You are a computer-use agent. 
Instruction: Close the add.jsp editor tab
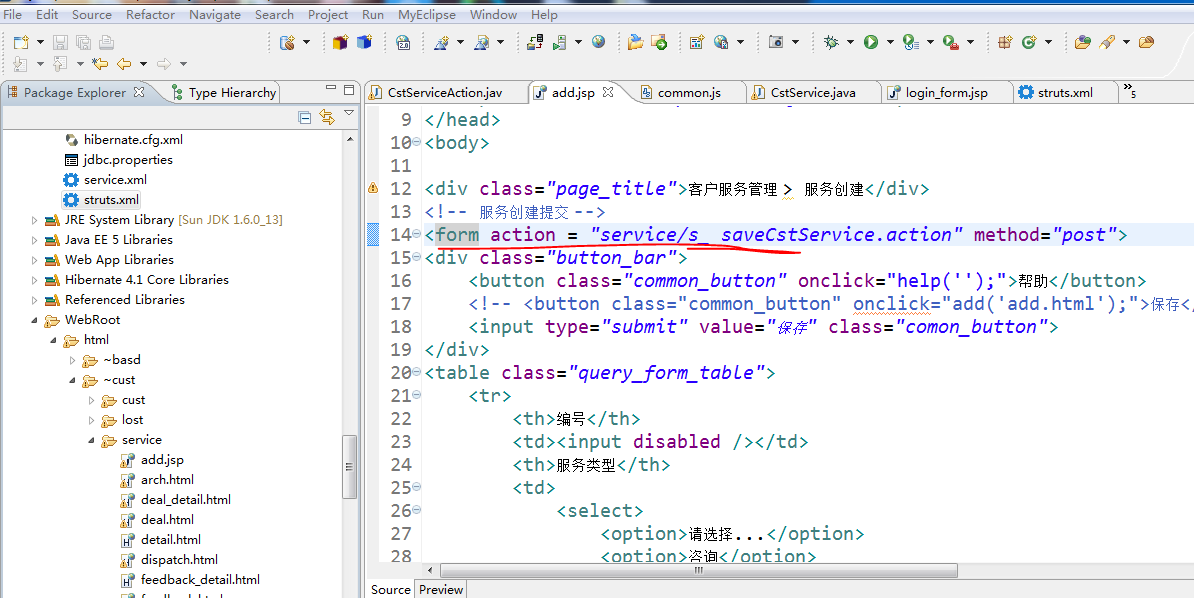(608, 92)
